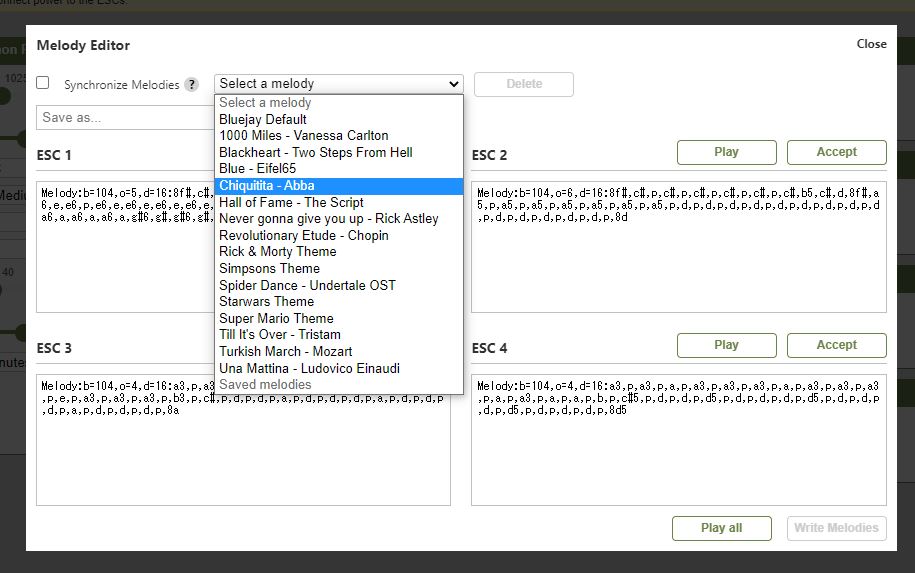Accept the ESC 4 melody
Image resolution: width=915 pixels, height=573 pixels.
[837, 345]
